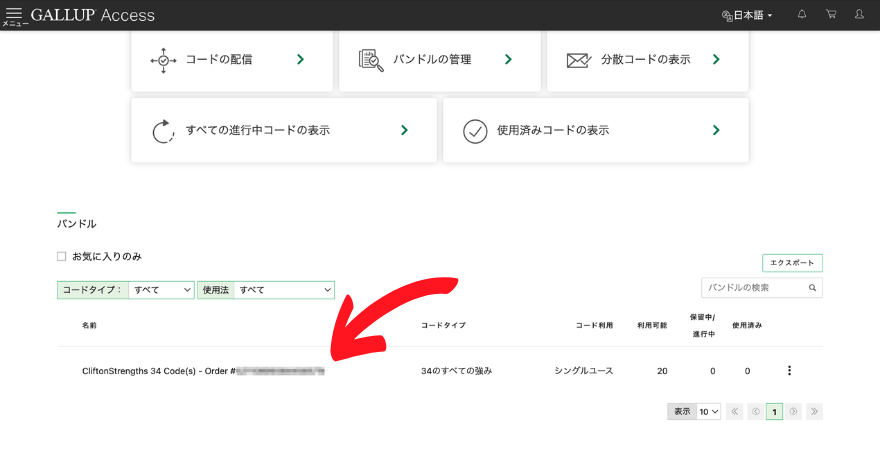Viewport: 880px width, 450px height.
Task: Click the バンドル section heading
Action: (x=77, y=224)
